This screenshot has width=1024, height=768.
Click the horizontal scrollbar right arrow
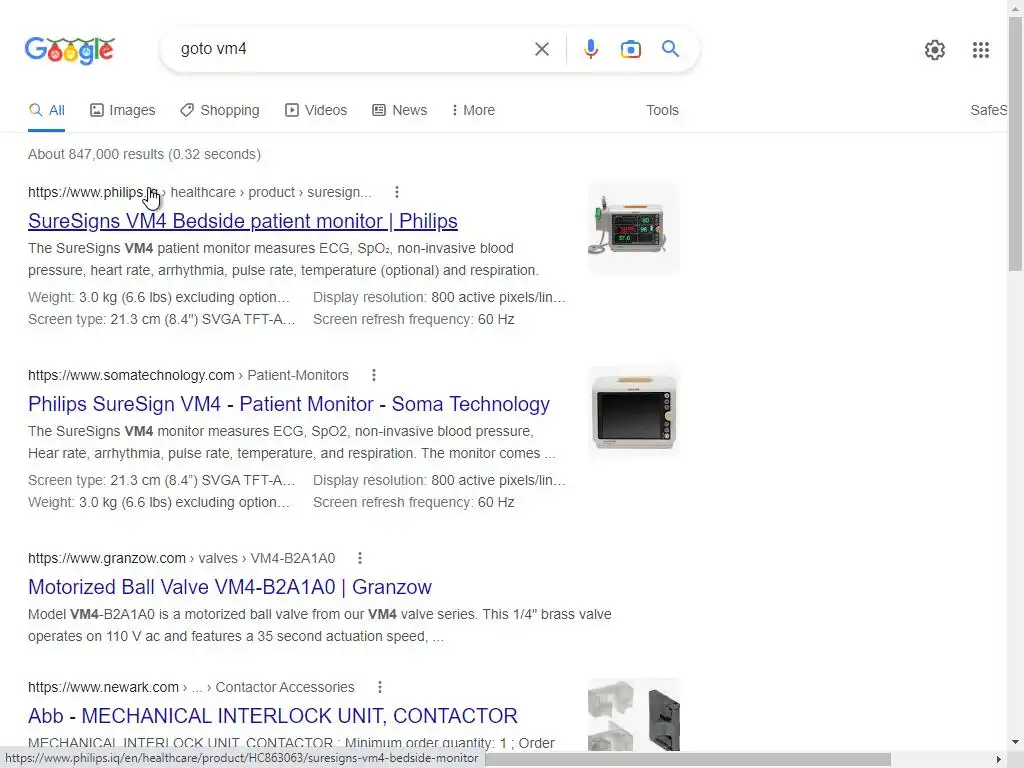click(998, 759)
